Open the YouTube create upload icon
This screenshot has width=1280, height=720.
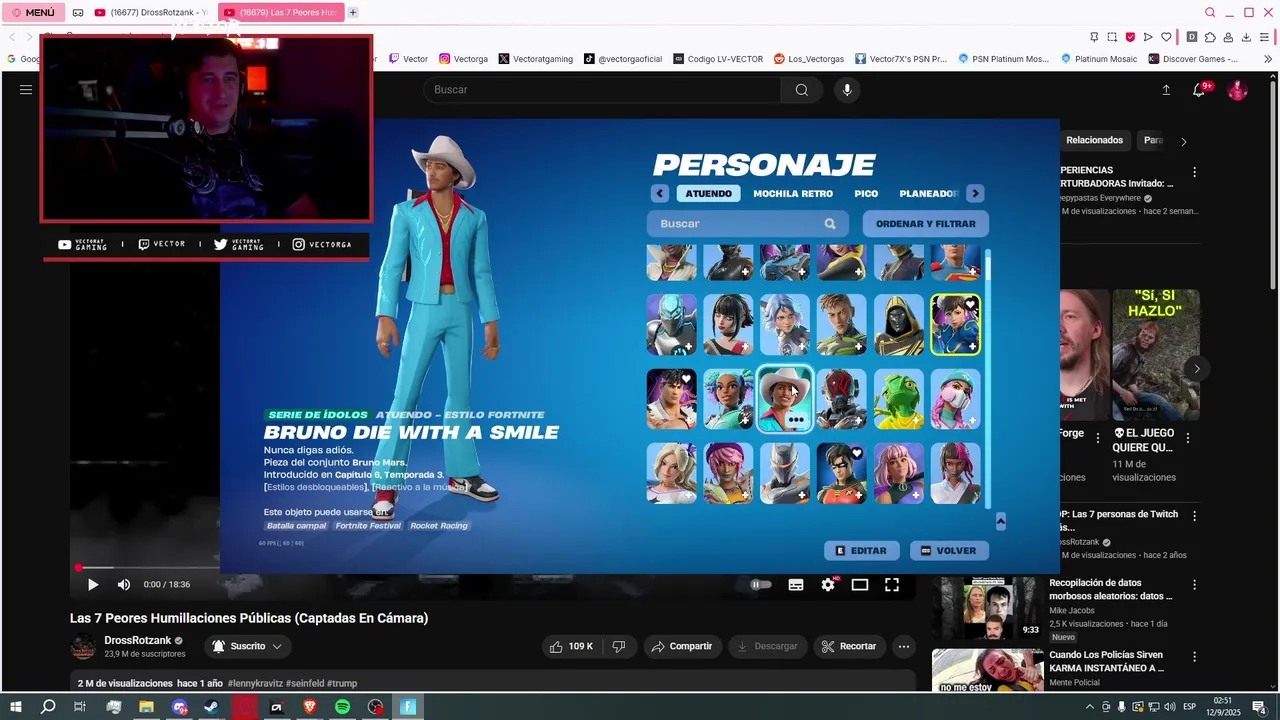[1166, 90]
